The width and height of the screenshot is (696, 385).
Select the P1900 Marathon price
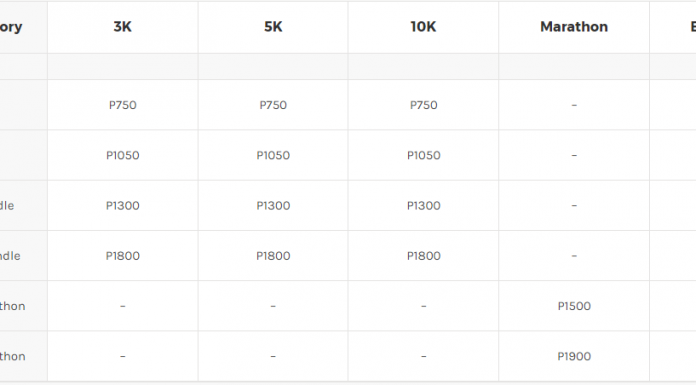[x=574, y=356]
